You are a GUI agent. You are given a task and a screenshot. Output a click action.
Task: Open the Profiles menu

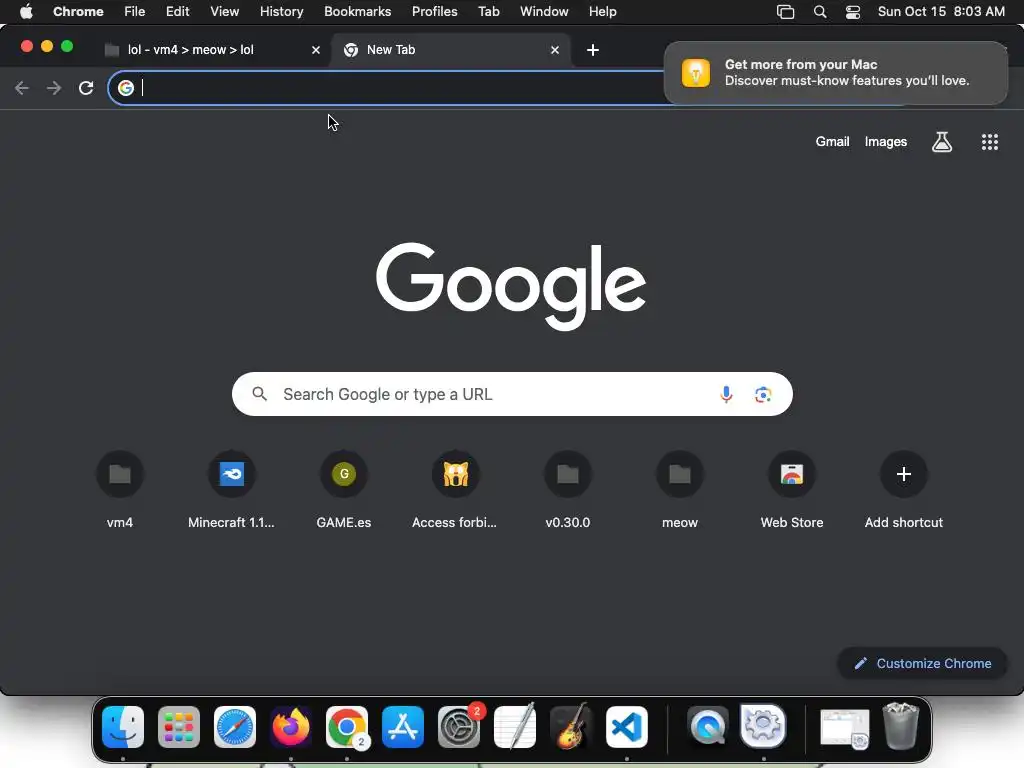[434, 12]
